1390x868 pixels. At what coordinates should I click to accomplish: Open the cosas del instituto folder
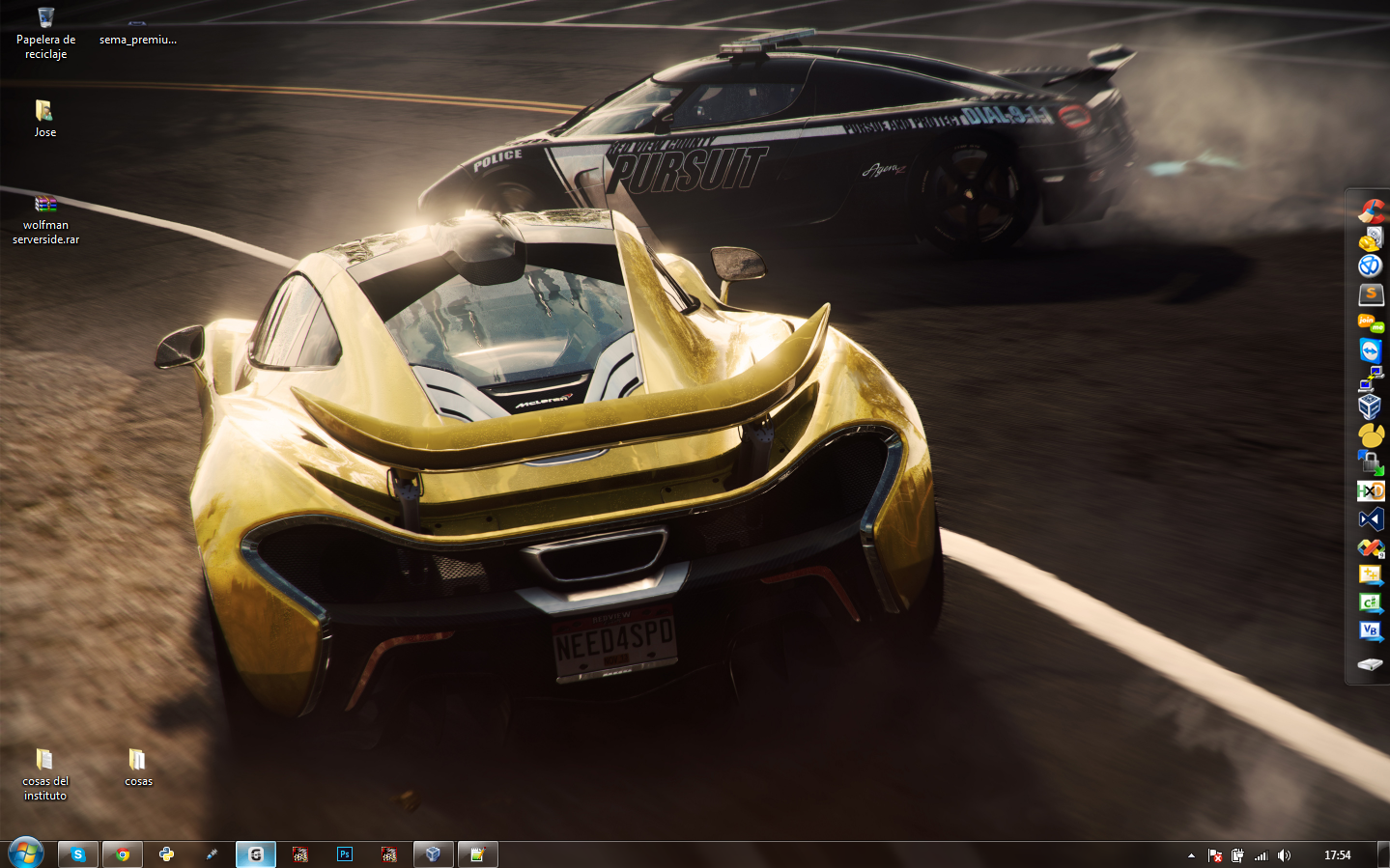tap(44, 774)
